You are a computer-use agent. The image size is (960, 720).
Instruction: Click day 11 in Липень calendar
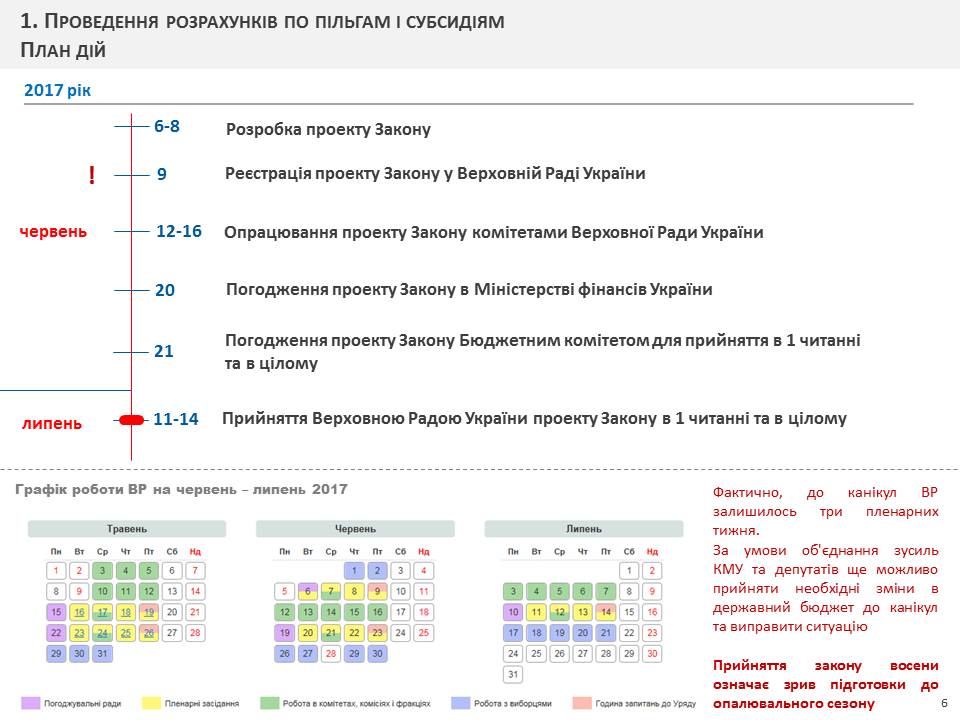click(536, 612)
